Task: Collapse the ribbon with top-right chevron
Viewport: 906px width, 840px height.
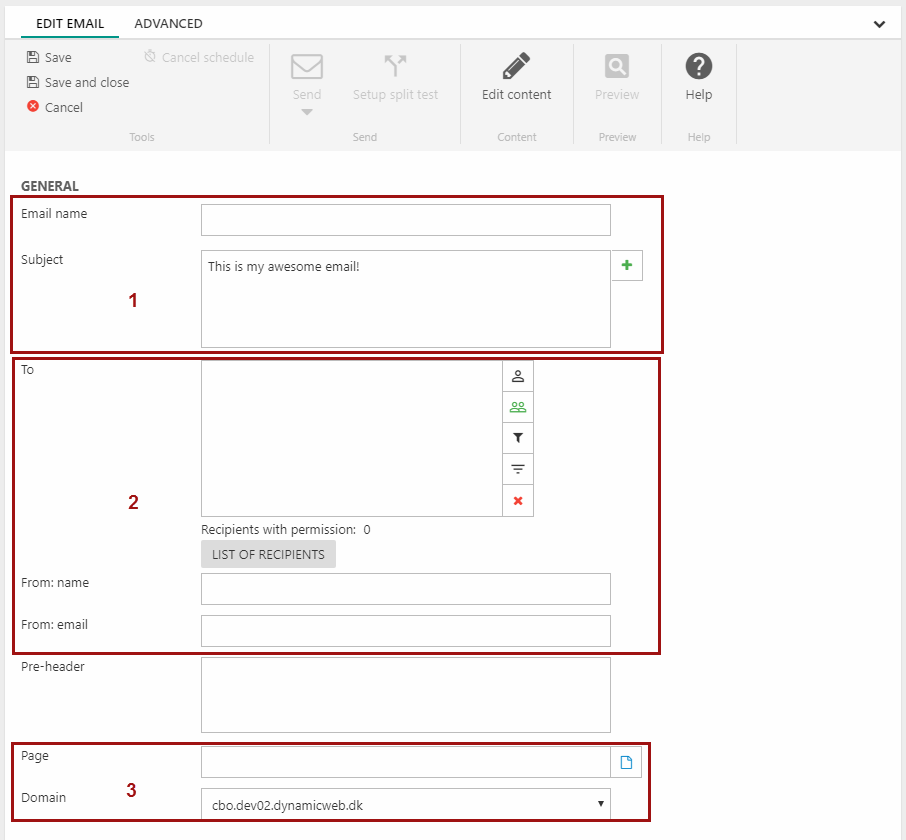Action: coord(879,24)
